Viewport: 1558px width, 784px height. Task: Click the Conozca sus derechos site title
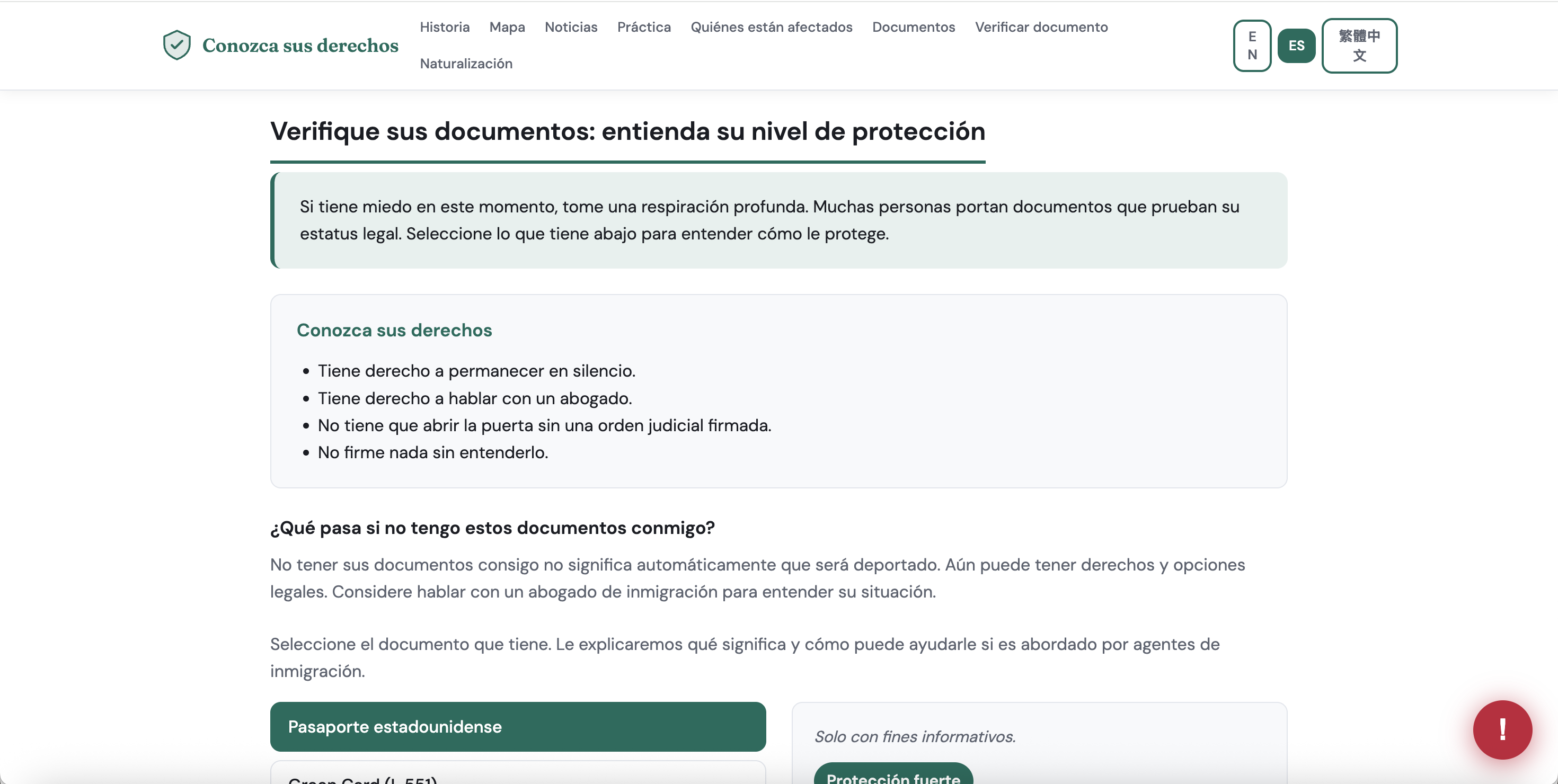[x=300, y=46]
